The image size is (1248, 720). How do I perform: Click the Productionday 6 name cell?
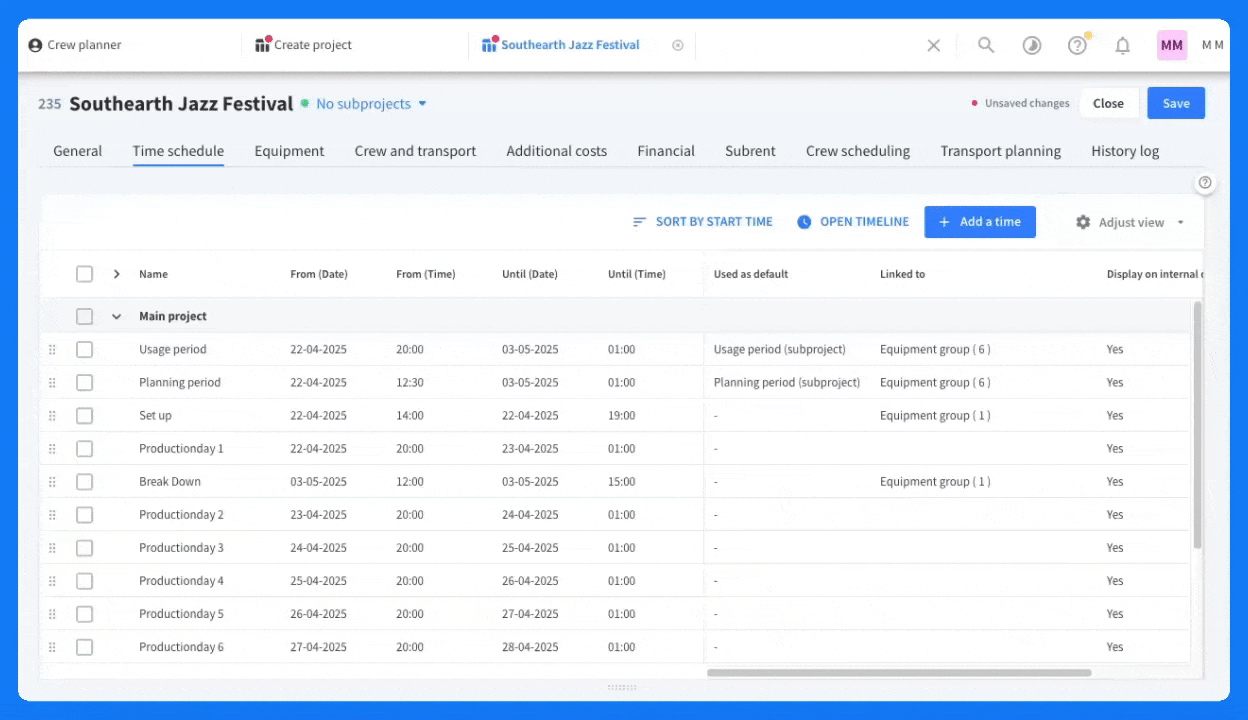click(x=181, y=647)
